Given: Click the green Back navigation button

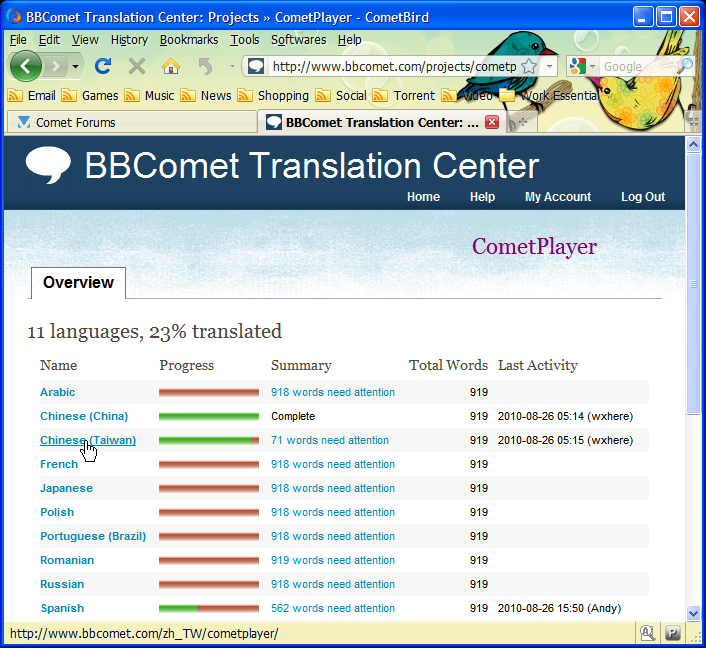Looking at the screenshot, I should coord(25,66).
